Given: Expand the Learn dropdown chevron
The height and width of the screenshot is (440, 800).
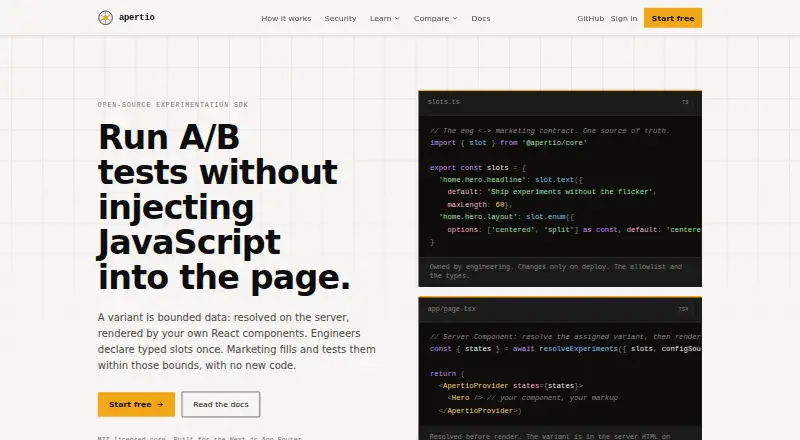Looking at the screenshot, I should pos(397,18).
